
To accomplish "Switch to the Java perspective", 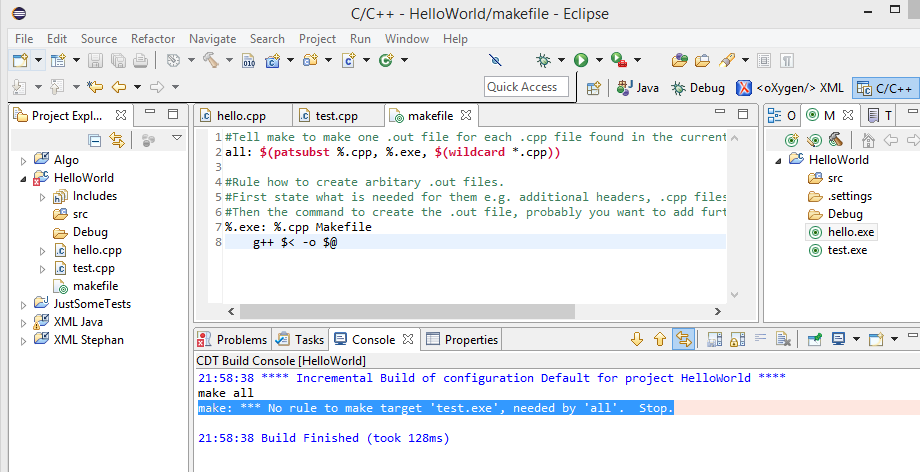I will coord(638,88).
